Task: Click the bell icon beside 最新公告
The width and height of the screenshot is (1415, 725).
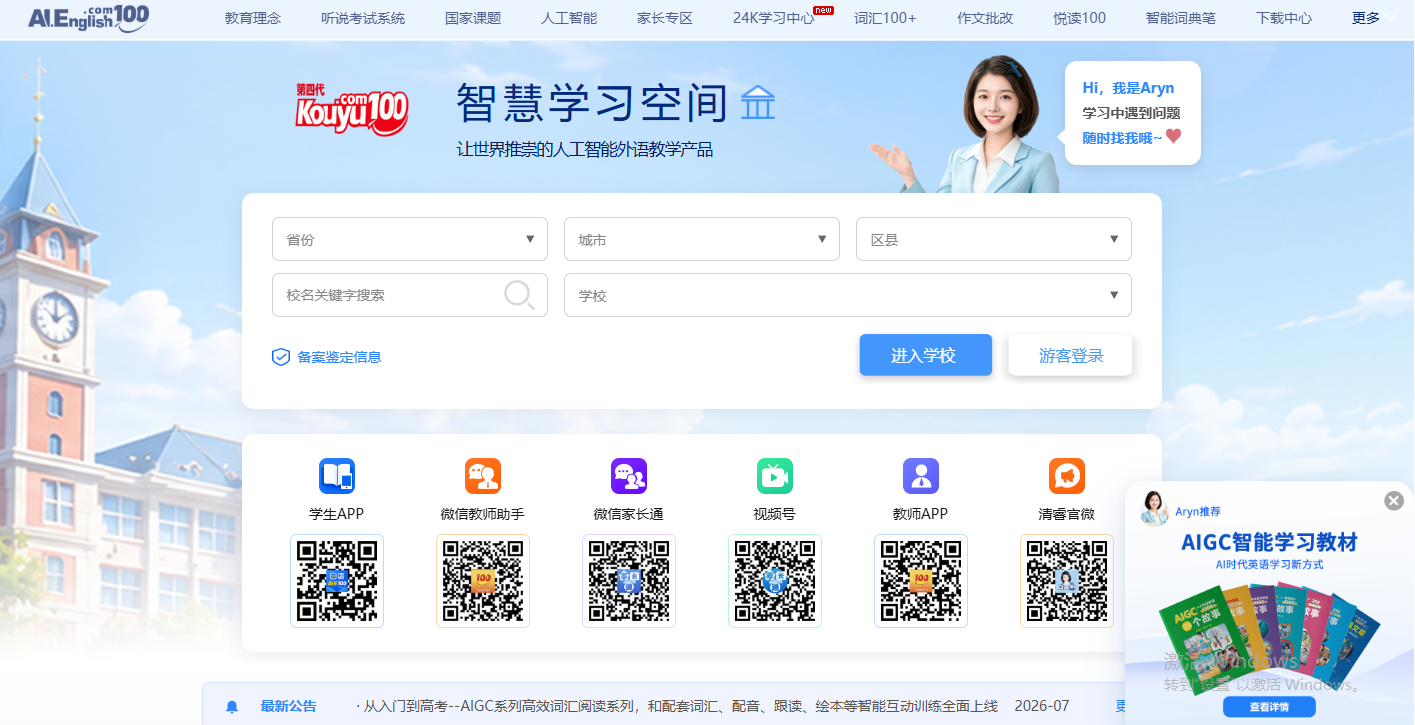Action: (x=232, y=707)
